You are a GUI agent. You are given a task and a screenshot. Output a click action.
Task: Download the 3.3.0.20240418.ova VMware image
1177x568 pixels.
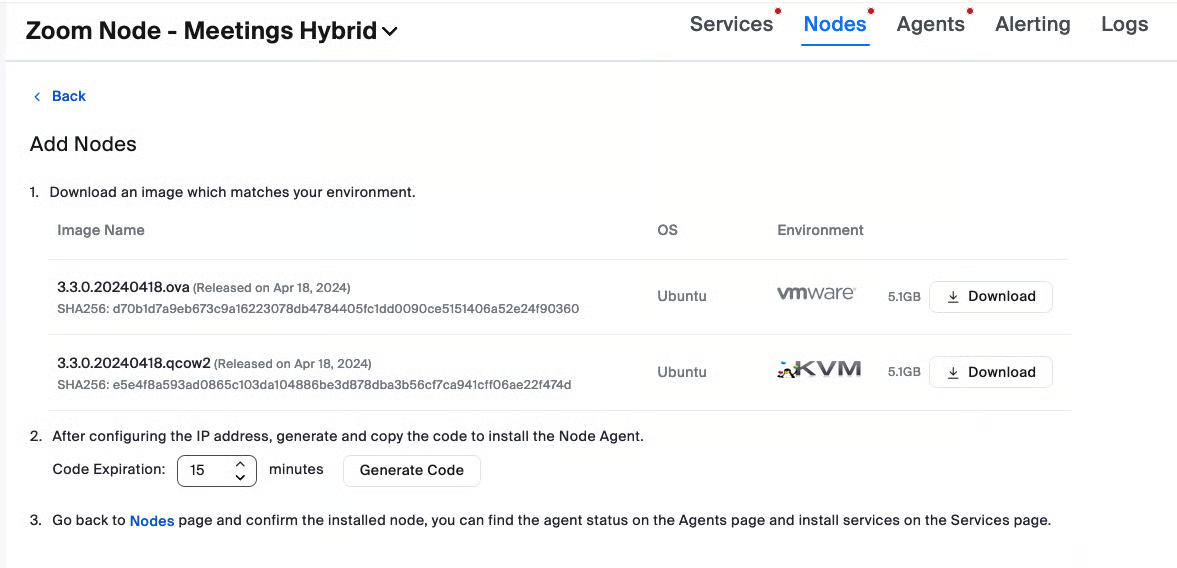tap(990, 296)
